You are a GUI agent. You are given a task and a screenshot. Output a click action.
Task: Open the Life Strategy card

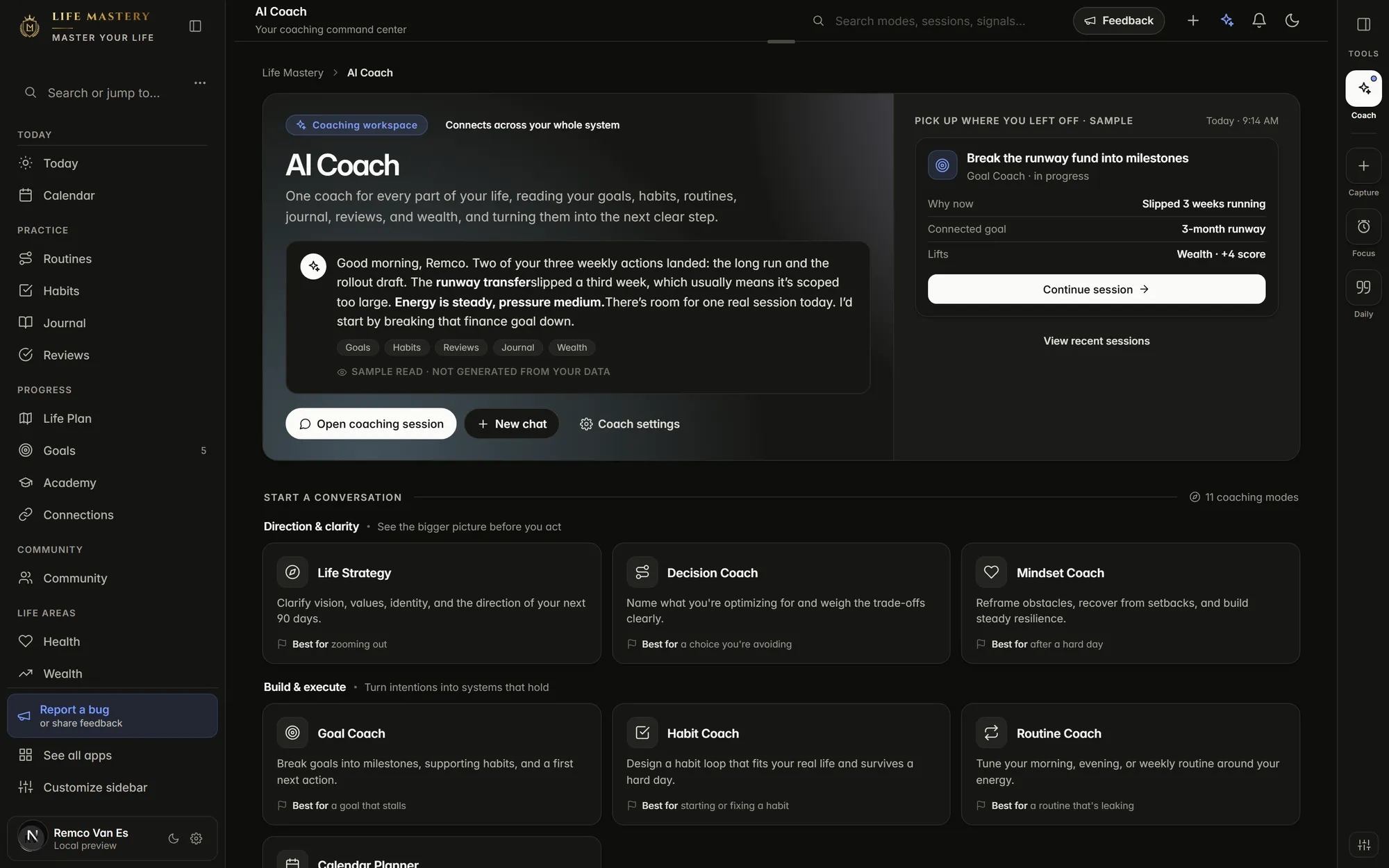click(431, 603)
